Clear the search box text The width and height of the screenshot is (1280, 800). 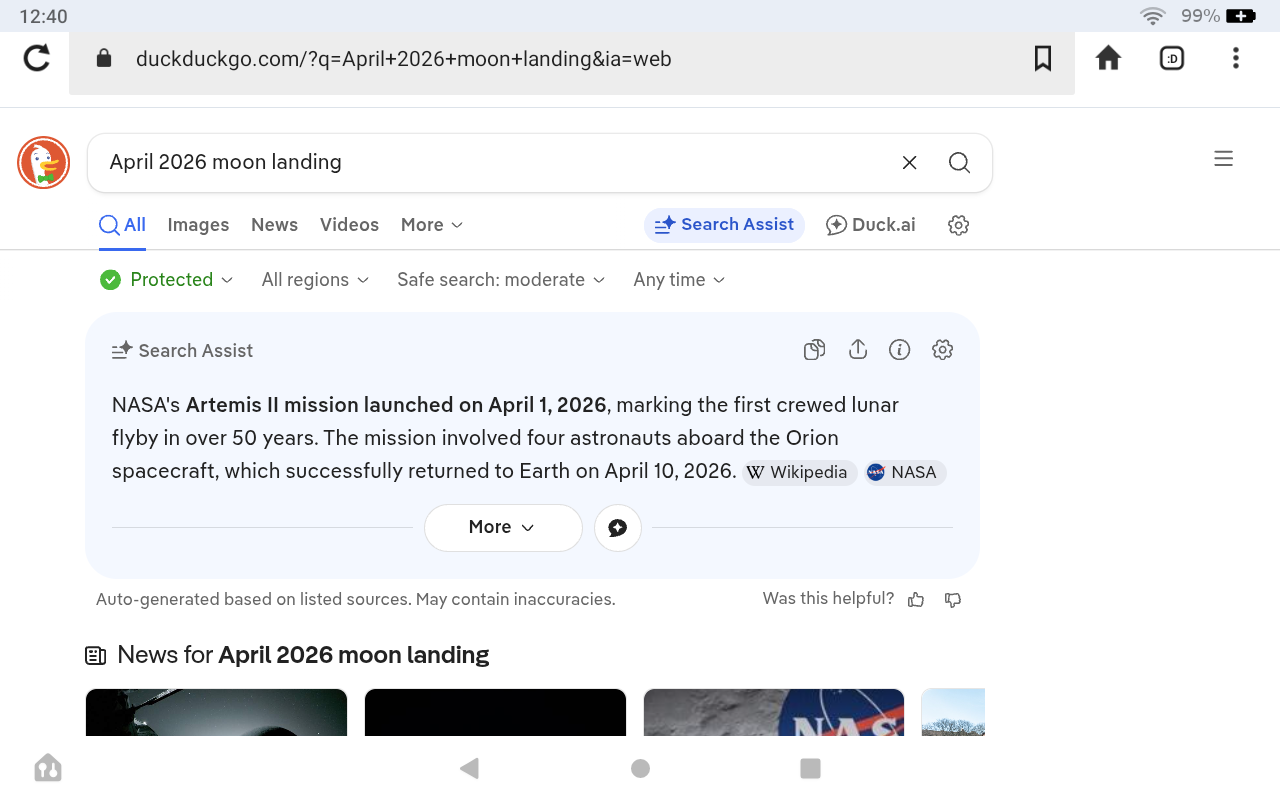point(909,163)
